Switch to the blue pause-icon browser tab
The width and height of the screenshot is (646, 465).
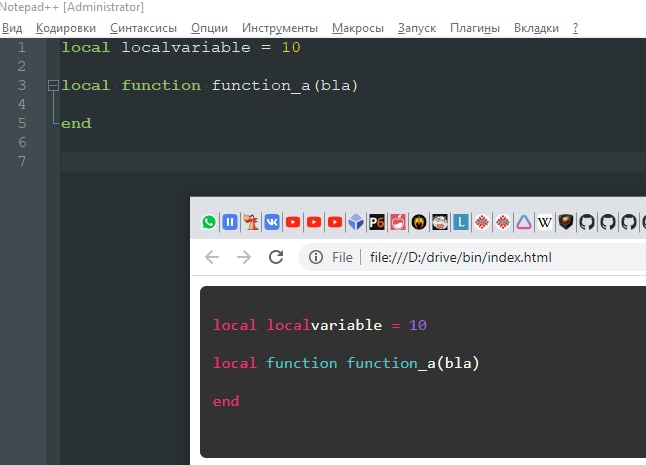[230, 222]
